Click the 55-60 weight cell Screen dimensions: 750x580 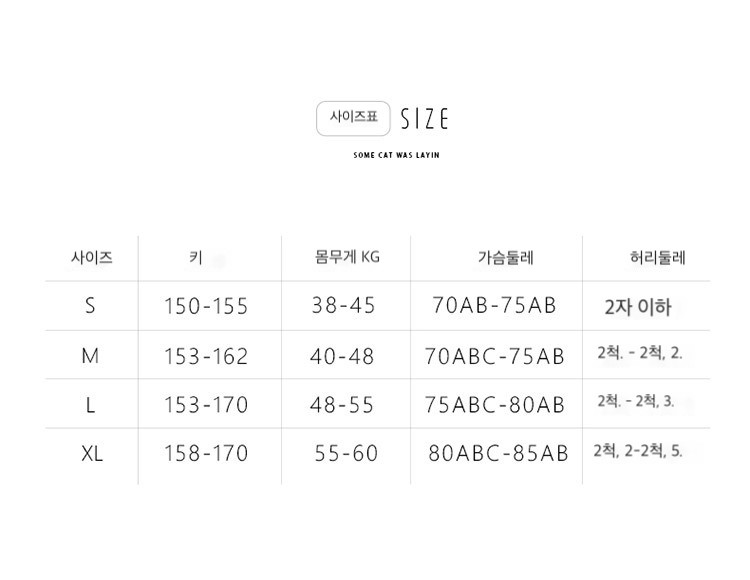click(x=346, y=453)
